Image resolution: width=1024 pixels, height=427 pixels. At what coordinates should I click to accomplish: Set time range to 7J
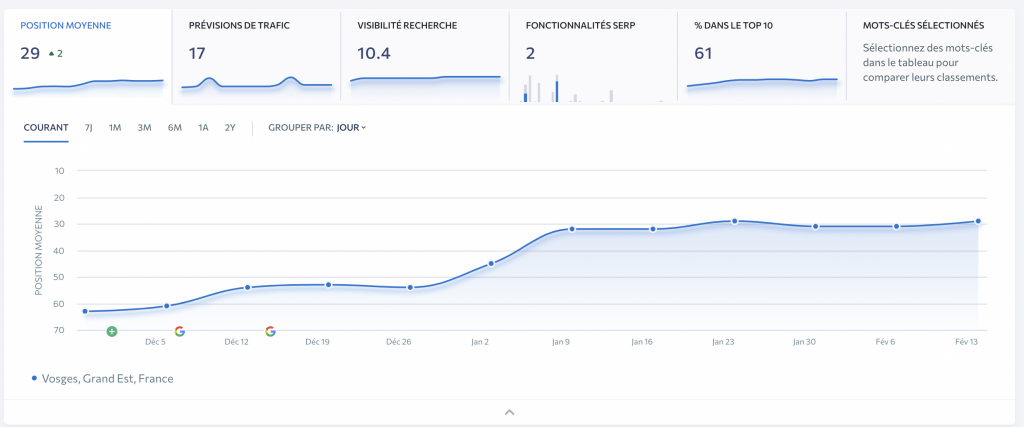tap(89, 128)
